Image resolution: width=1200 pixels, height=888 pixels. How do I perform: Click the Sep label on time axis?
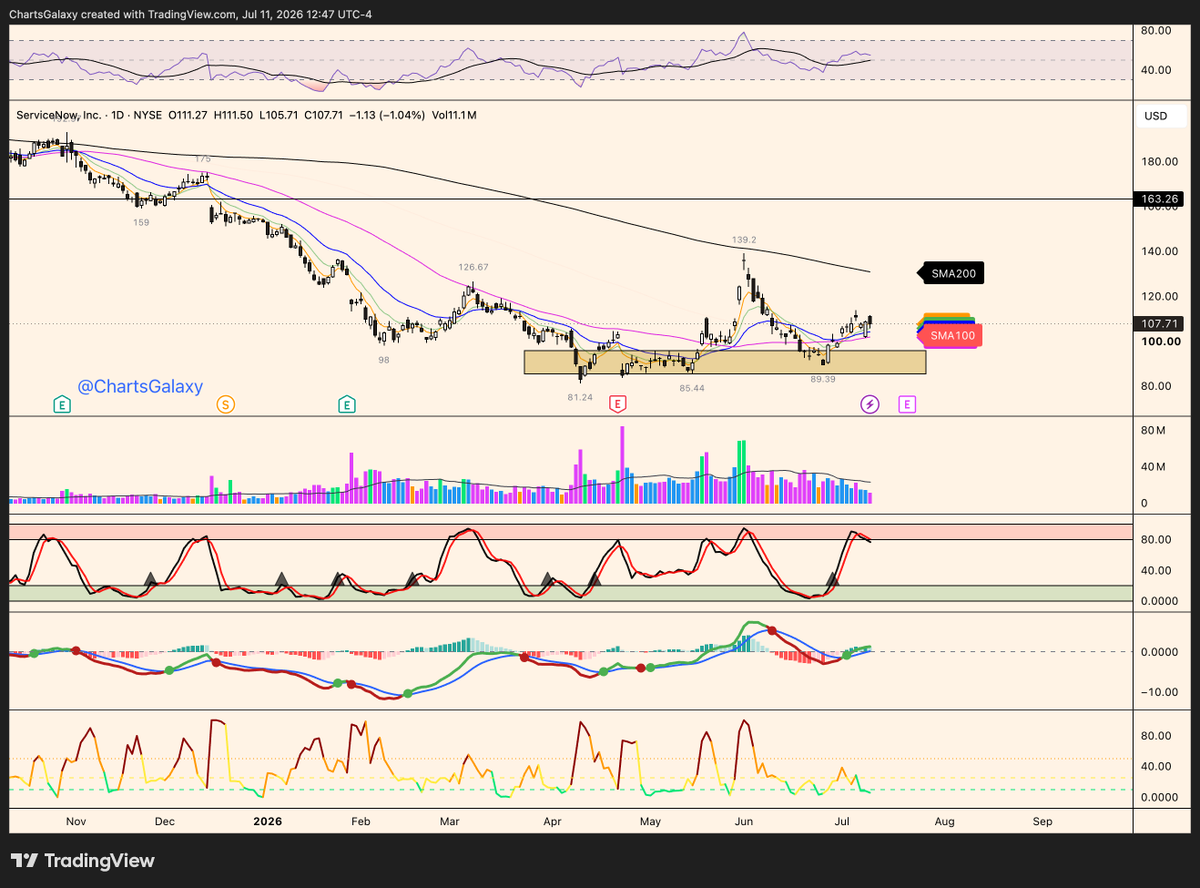tap(1043, 822)
